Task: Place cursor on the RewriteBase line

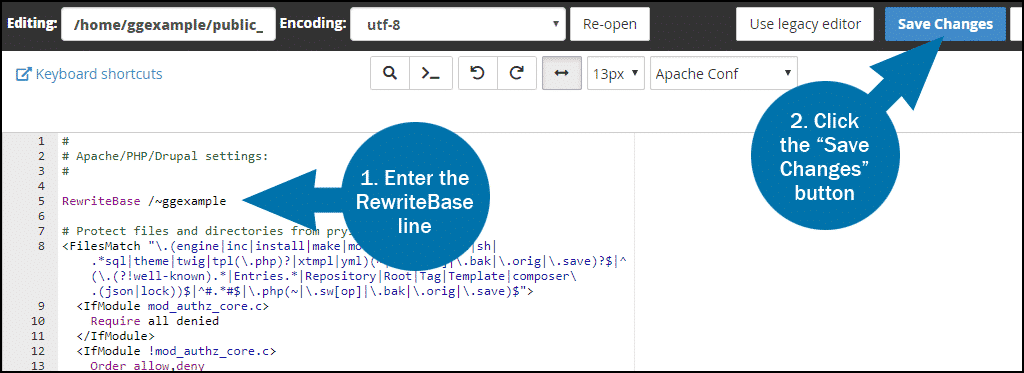Action: coord(144,201)
